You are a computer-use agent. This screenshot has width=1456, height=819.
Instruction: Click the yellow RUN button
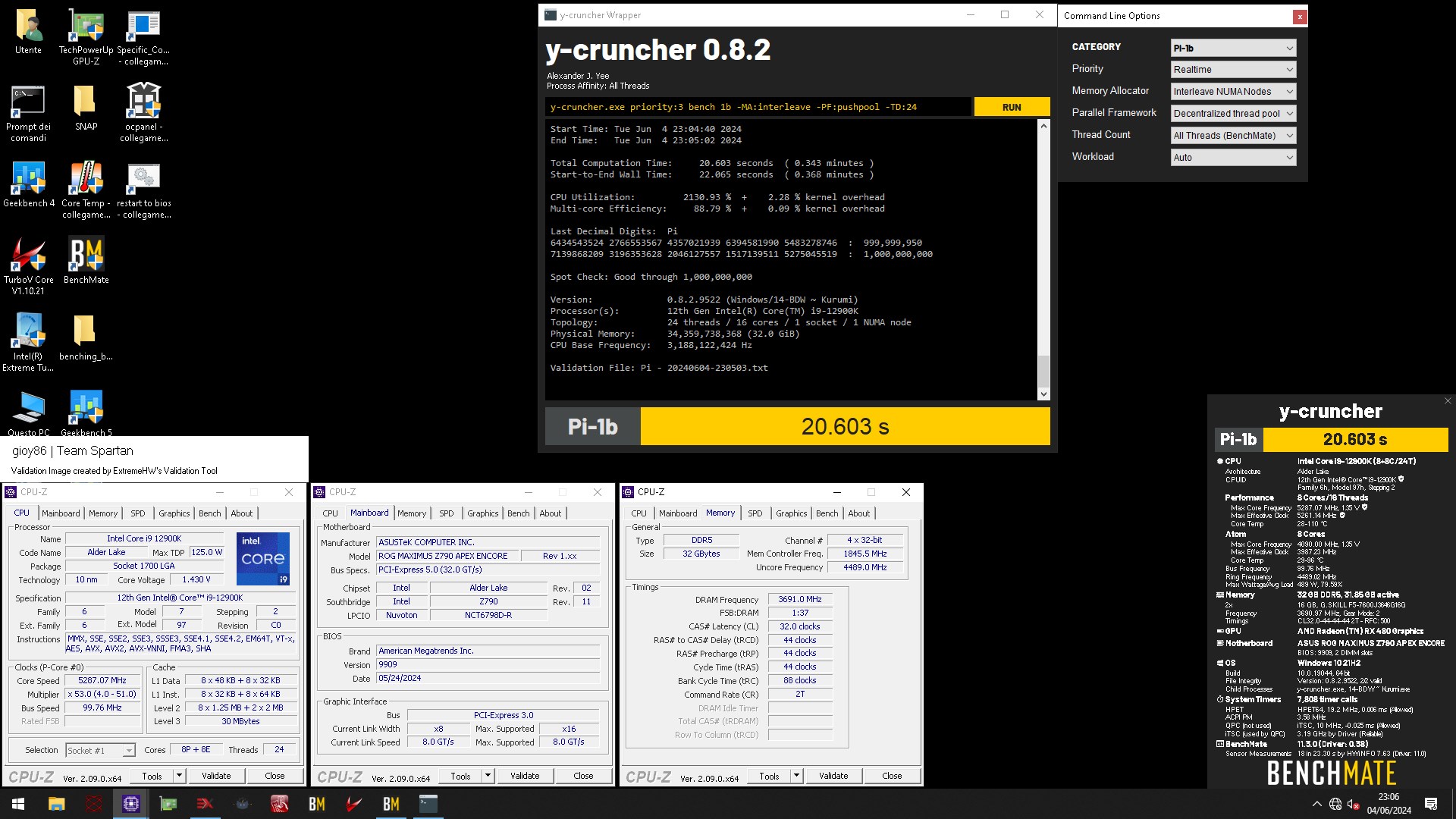pos(1012,107)
